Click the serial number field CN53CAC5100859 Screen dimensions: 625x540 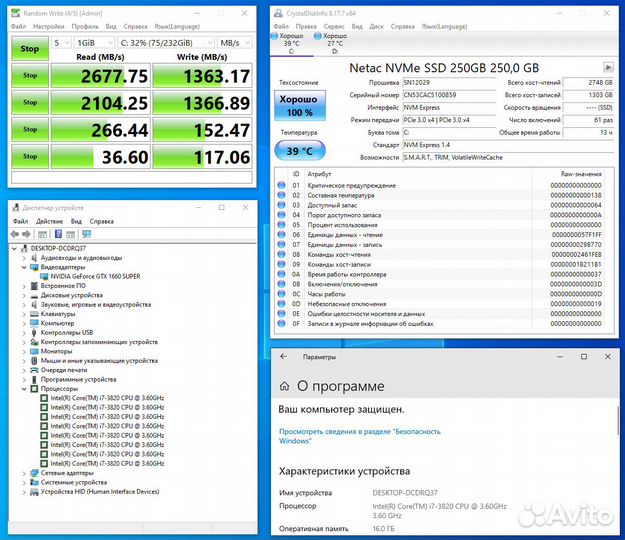(449, 95)
